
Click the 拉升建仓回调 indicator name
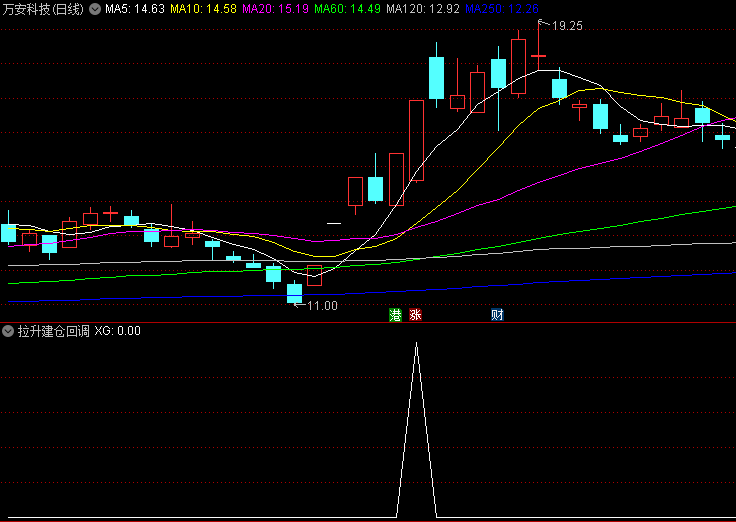(x=53, y=330)
